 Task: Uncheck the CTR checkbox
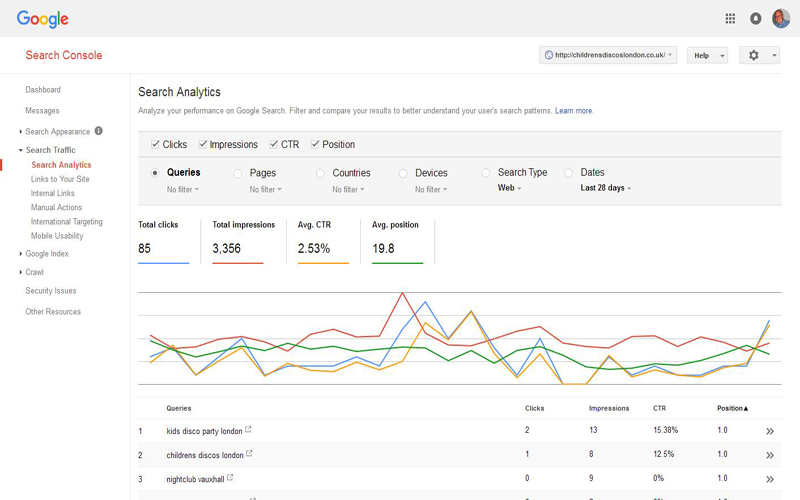273,144
